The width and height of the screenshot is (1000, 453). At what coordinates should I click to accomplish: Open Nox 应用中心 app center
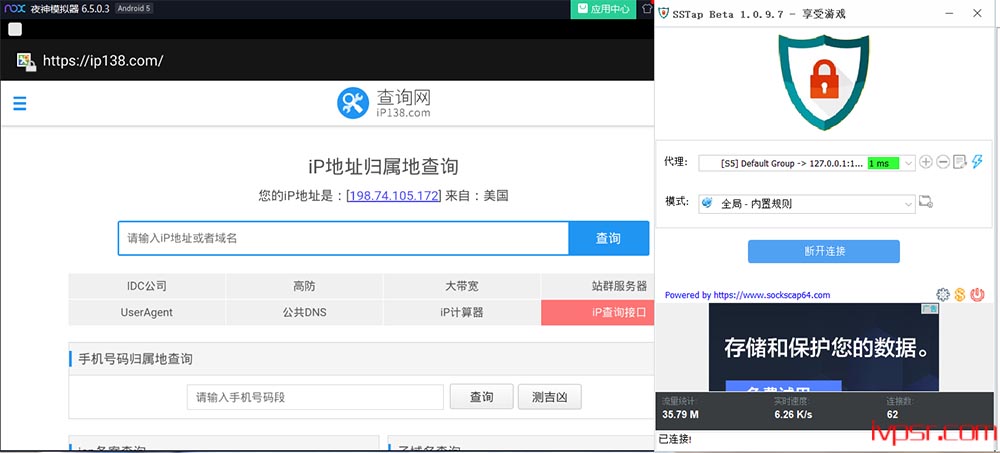tap(603, 9)
